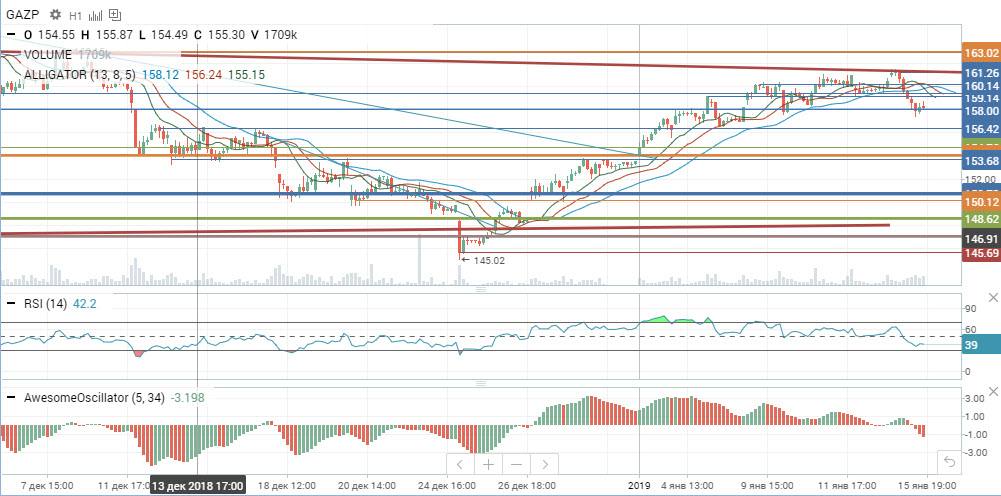Click the 163.02 orange price label

point(981,52)
